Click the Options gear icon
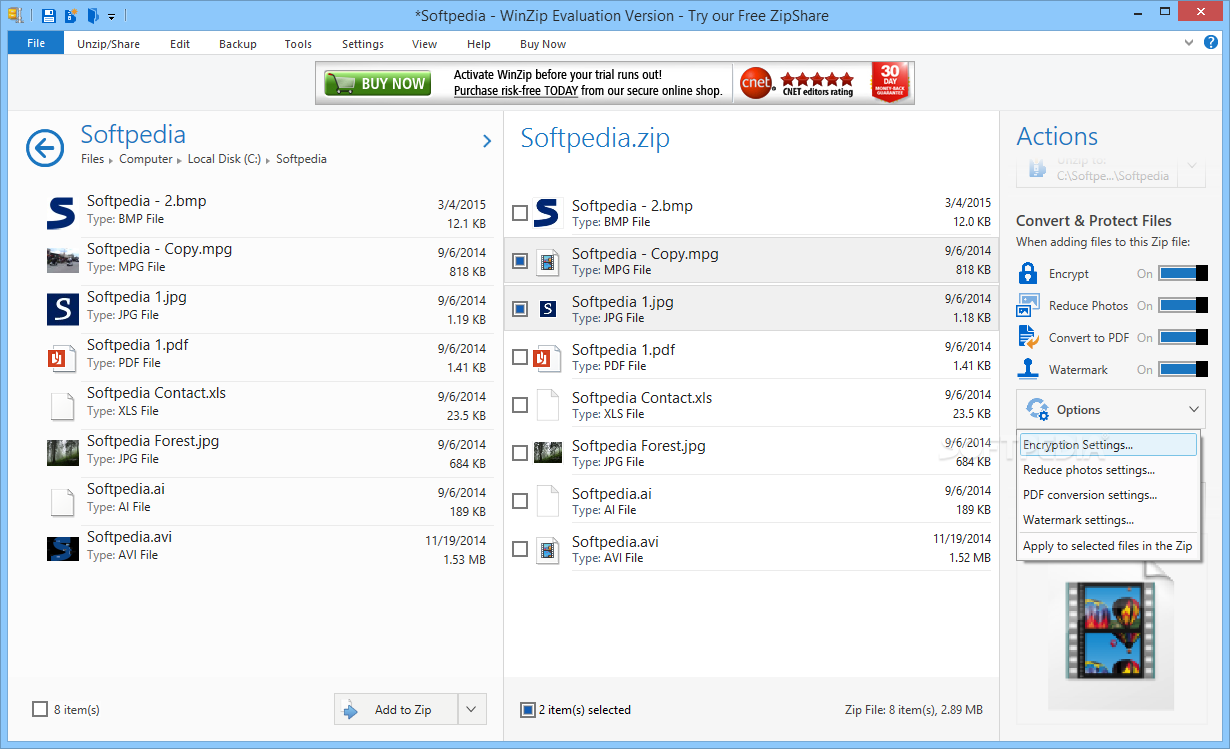The width and height of the screenshot is (1230, 749). (x=1037, y=409)
